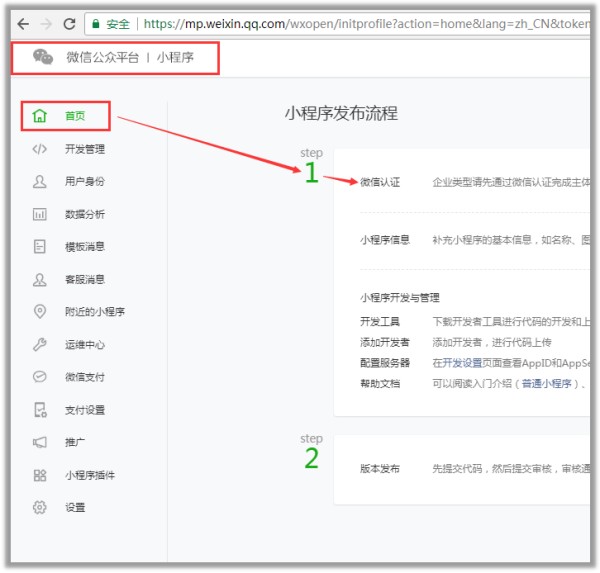Click the 微信认证 step entry
This screenshot has width=600, height=573.
point(380,183)
